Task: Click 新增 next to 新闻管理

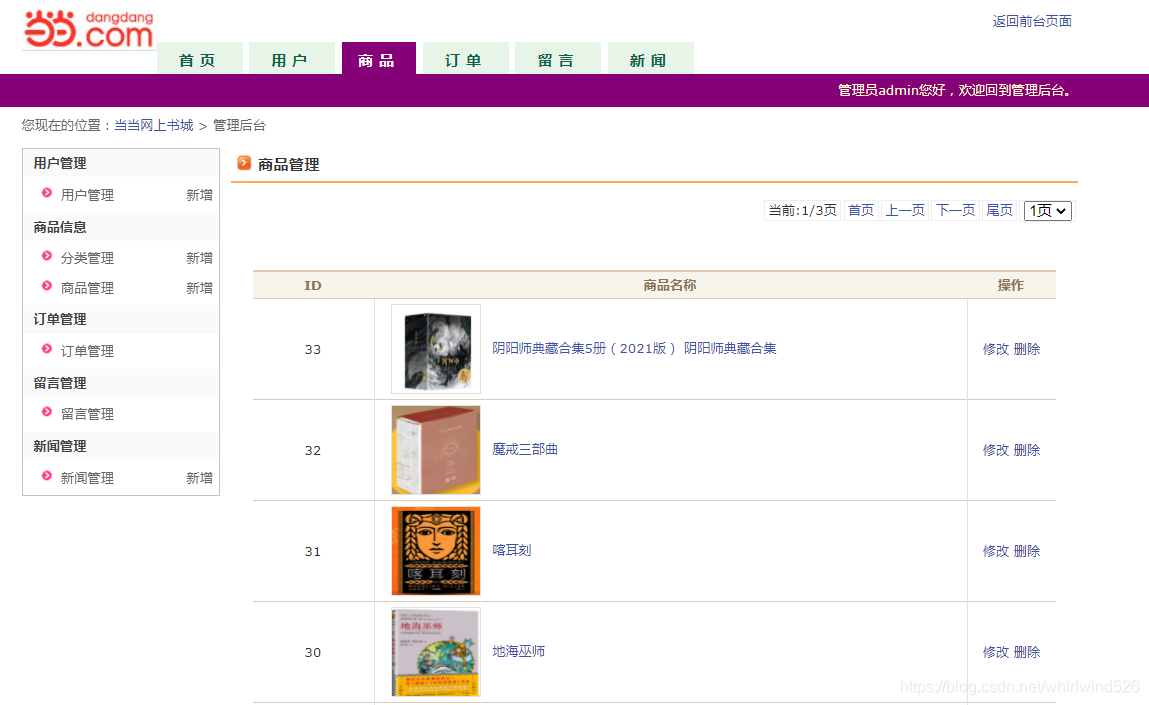Action: tap(199, 478)
